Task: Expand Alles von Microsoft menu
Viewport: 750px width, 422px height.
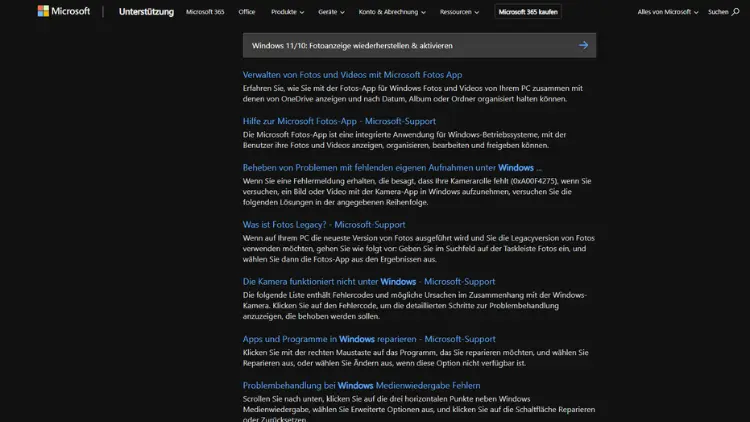Action: click(x=668, y=12)
